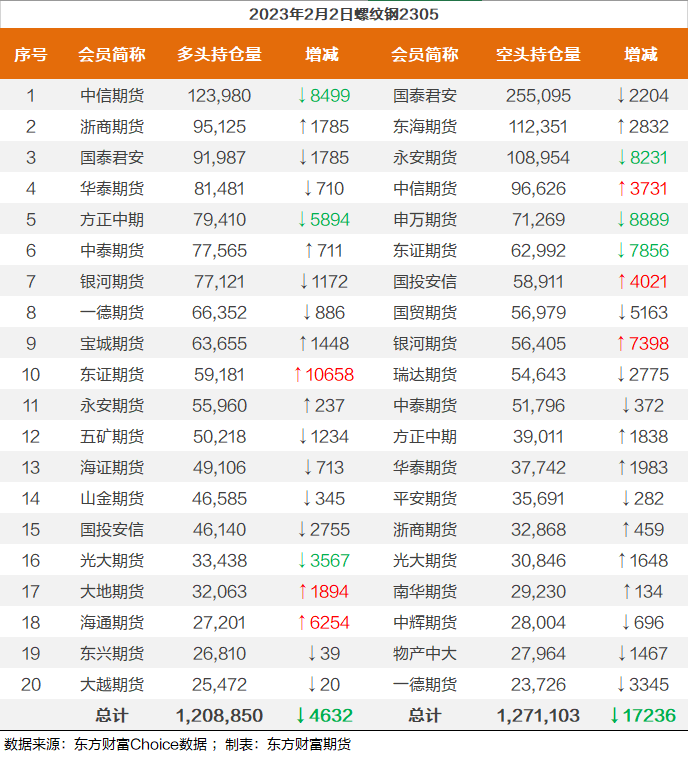The height and width of the screenshot is (759, 688).
Task: Click the green down arrow beside 4632
Action: [299, 716]
